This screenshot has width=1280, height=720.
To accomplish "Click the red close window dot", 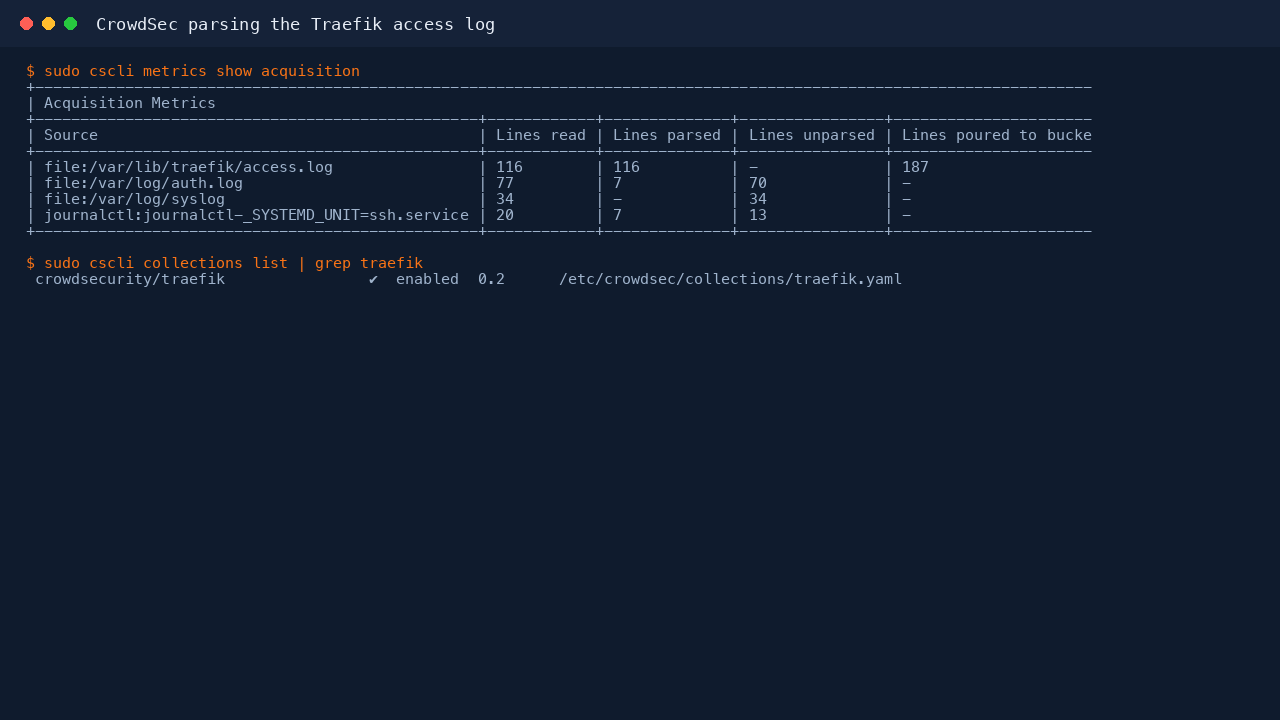I will point(27,24).
